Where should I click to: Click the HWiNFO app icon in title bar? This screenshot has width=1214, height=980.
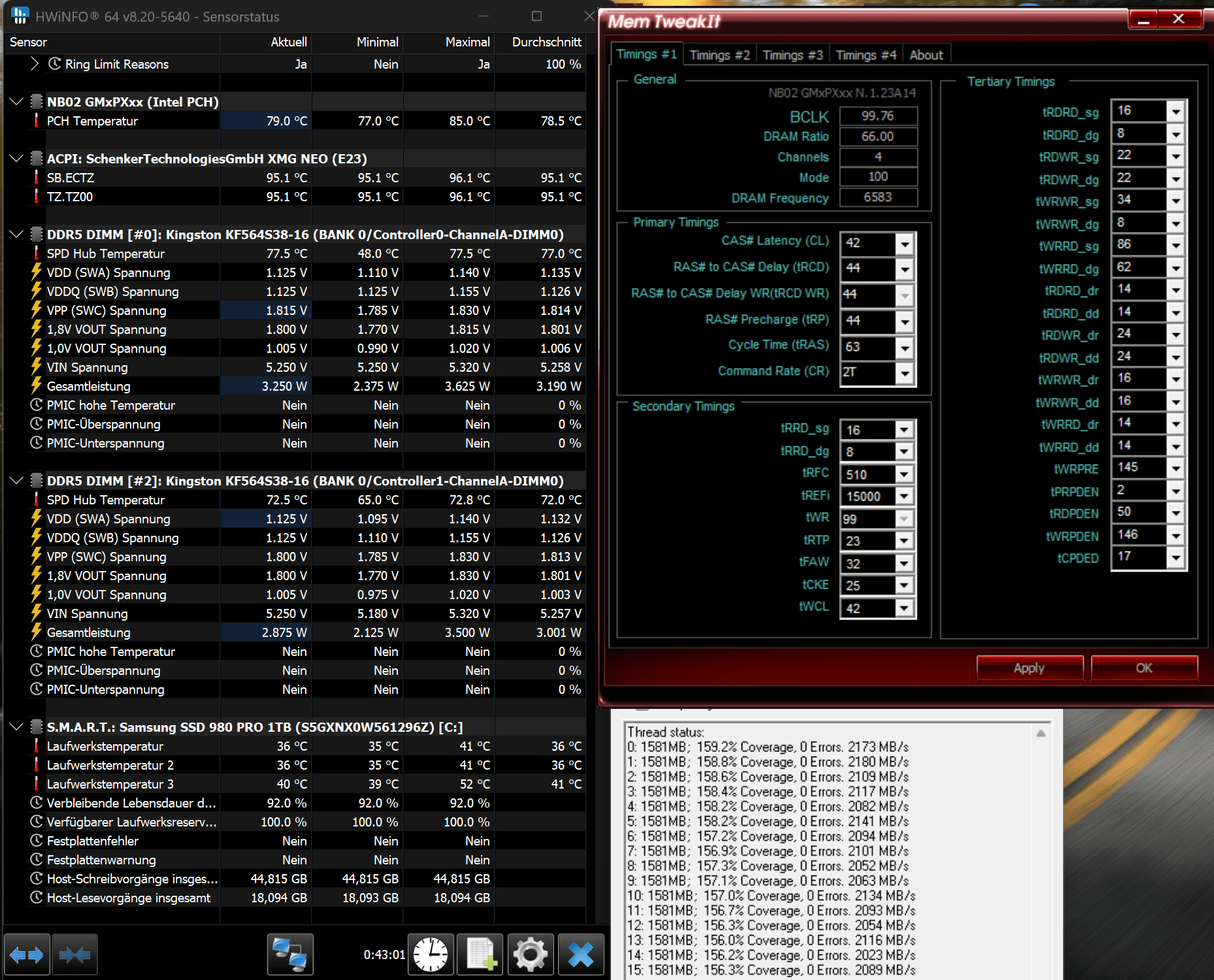(20, 16)
